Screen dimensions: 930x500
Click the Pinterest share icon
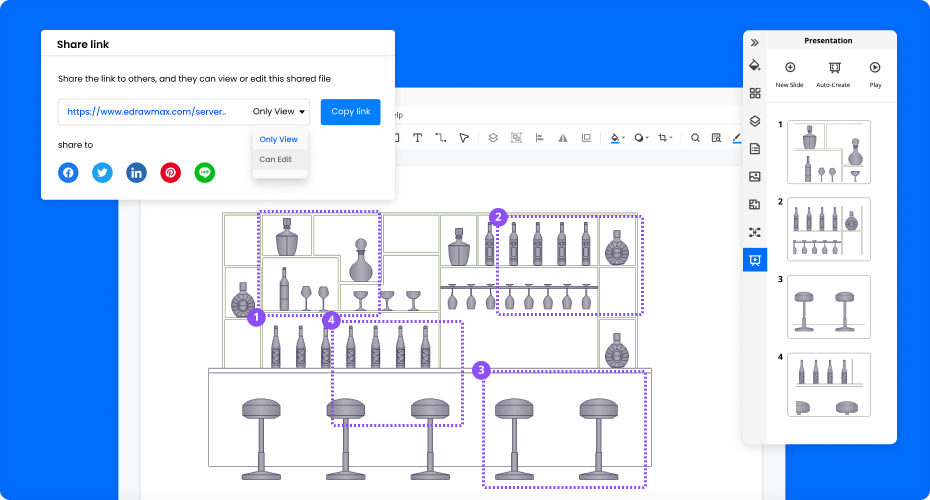coord(171,172)
